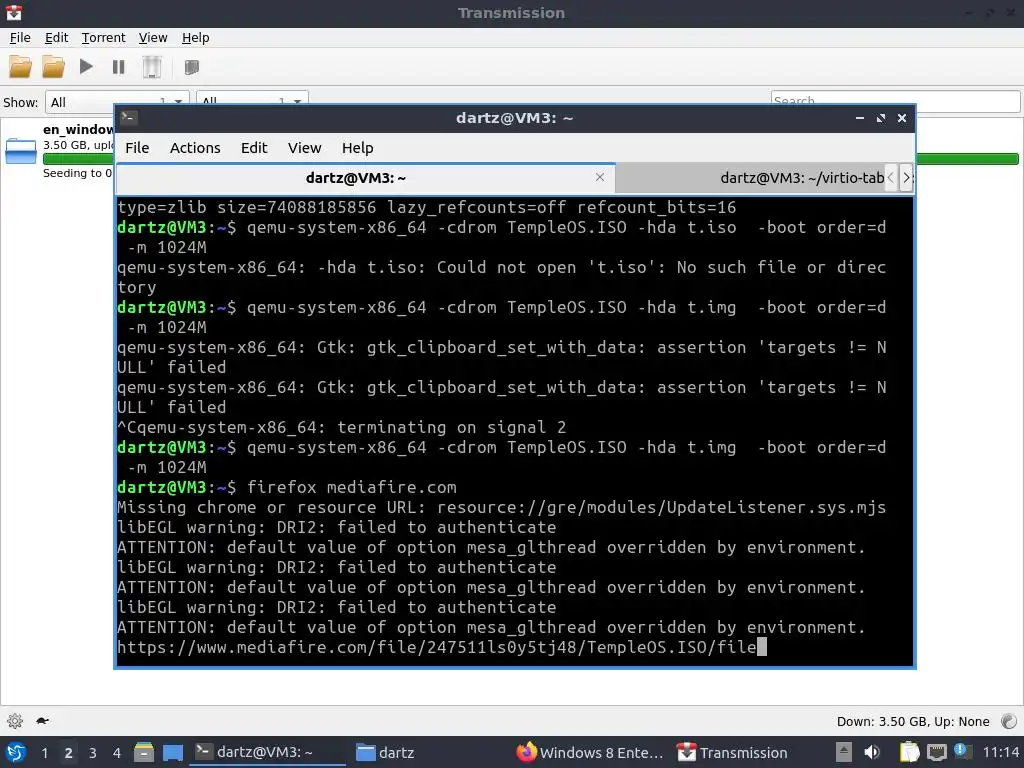Open the terminal's Edit menu
This screenshot has width=1024, height=768.
(254, 148)
